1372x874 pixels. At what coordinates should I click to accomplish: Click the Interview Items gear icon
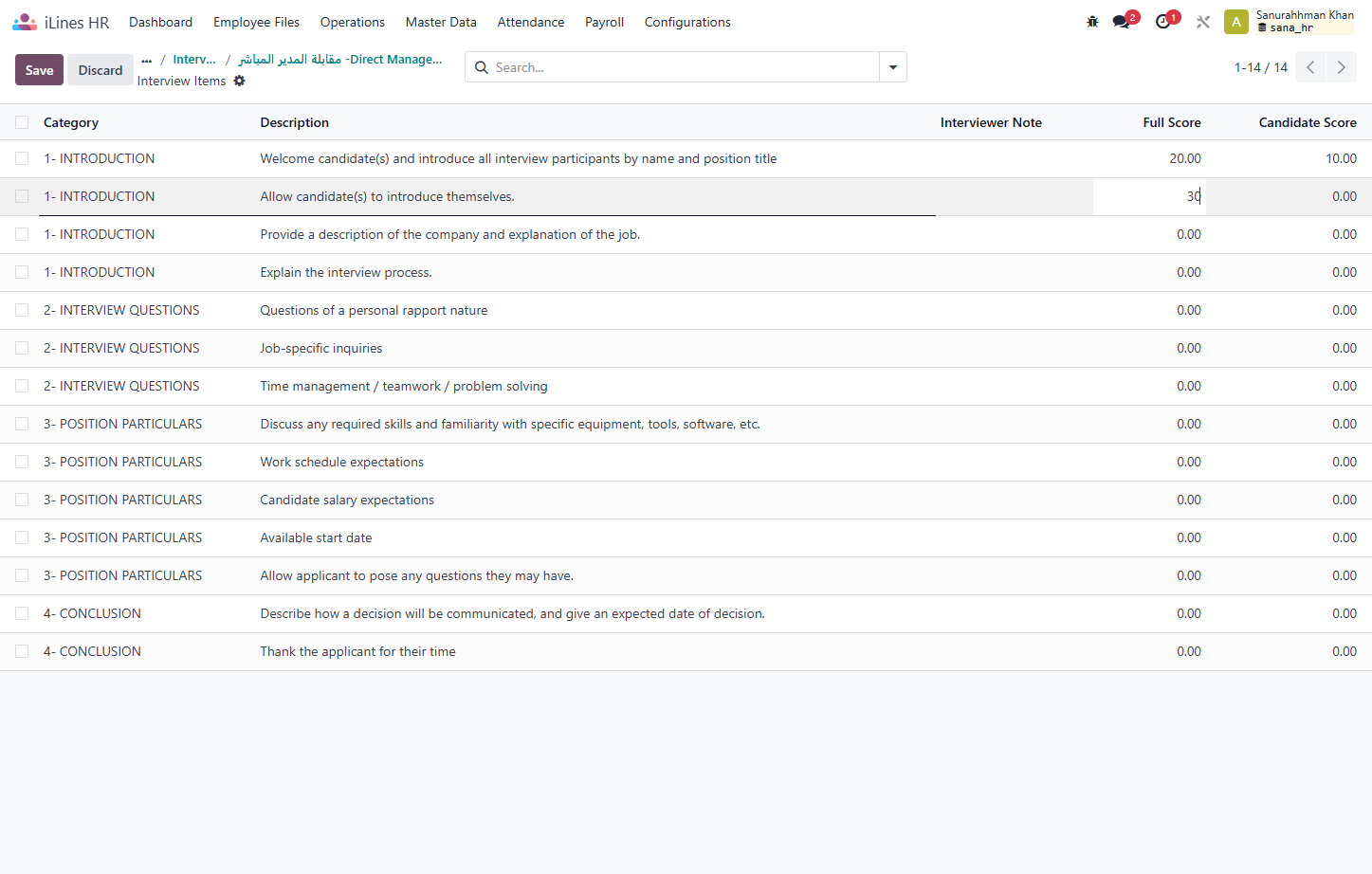239,81
